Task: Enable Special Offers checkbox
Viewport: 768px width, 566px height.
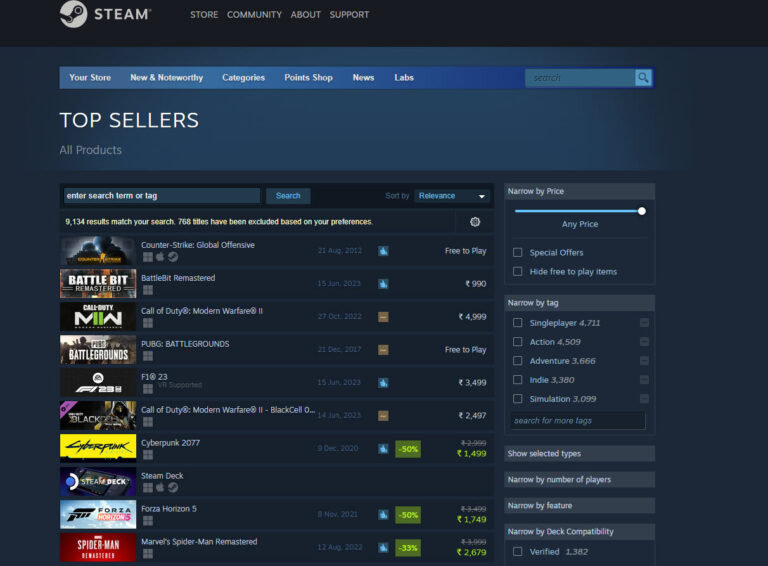Action: point(517,253)
